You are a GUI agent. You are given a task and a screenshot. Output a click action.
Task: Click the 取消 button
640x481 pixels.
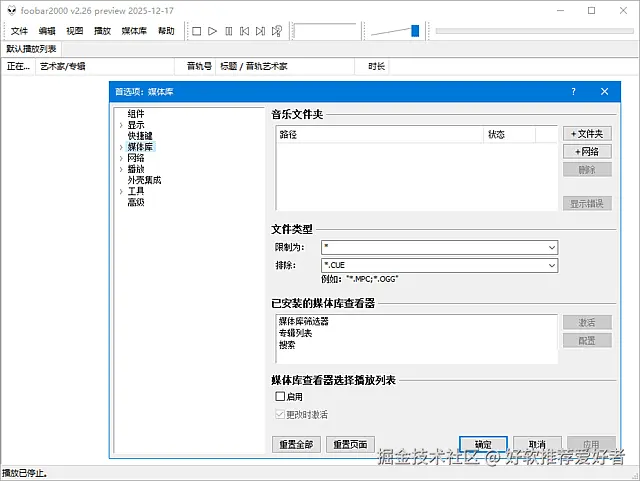click(x=537, y=444)
